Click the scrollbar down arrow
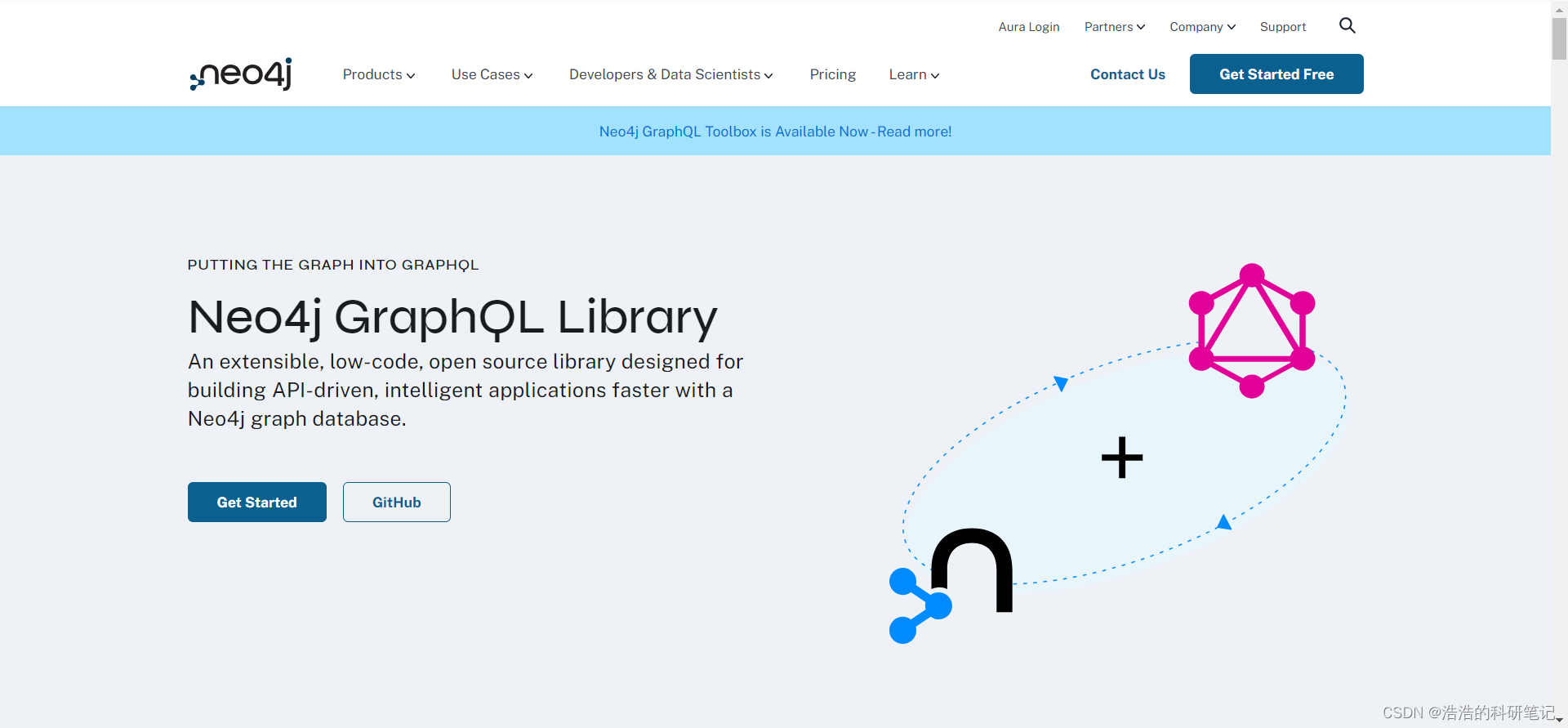Screen dimensions: 1568x728 click(x=1559, y=720)
